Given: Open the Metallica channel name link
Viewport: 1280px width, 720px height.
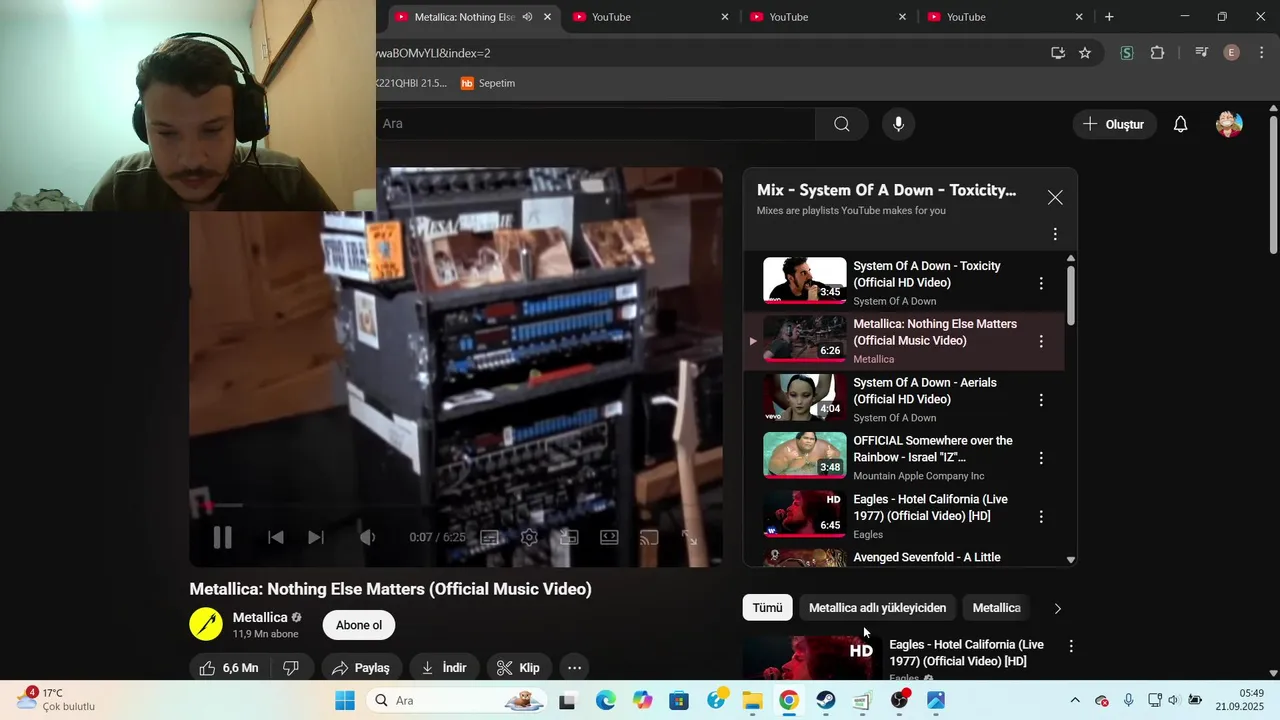Looking at the screenshot, I should click(x=260, y=618).
